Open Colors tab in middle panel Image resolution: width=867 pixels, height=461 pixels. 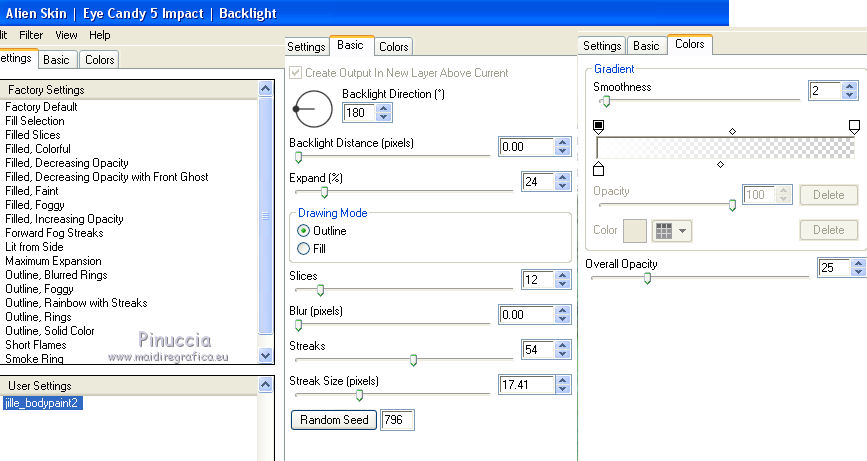click(x=393, y=46)
